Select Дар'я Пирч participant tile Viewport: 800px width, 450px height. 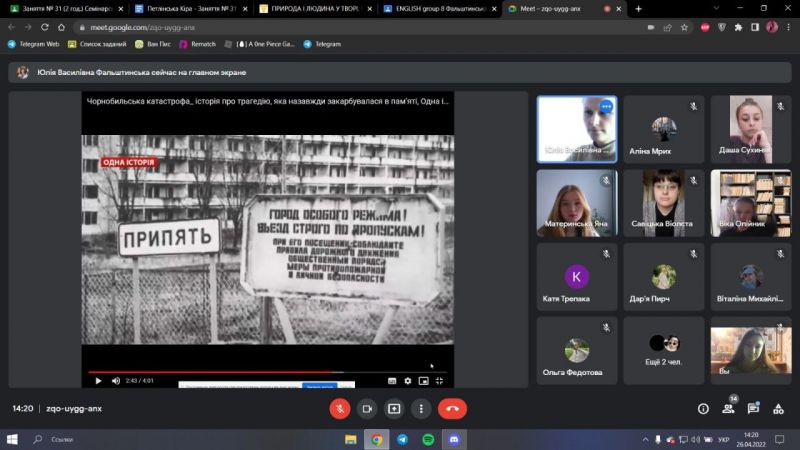click(664, 277)
